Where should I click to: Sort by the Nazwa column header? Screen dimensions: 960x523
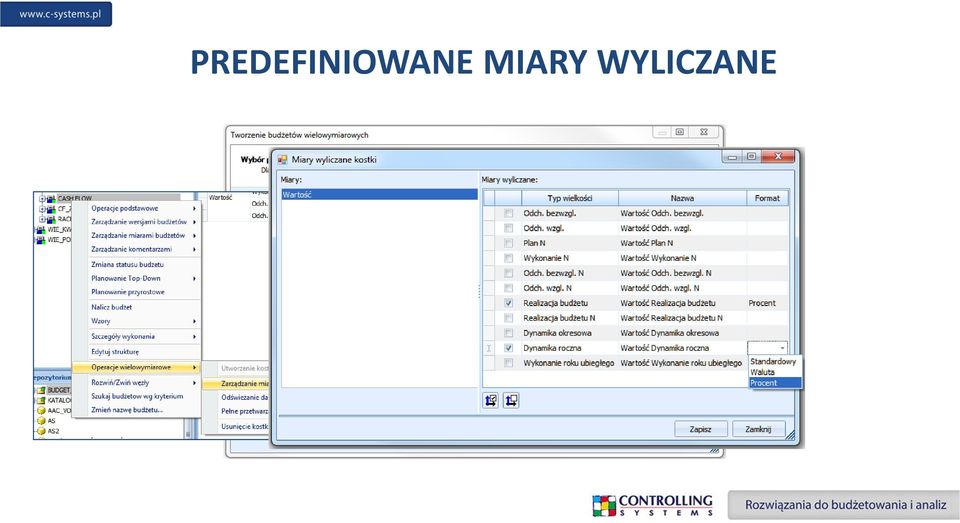682,198
